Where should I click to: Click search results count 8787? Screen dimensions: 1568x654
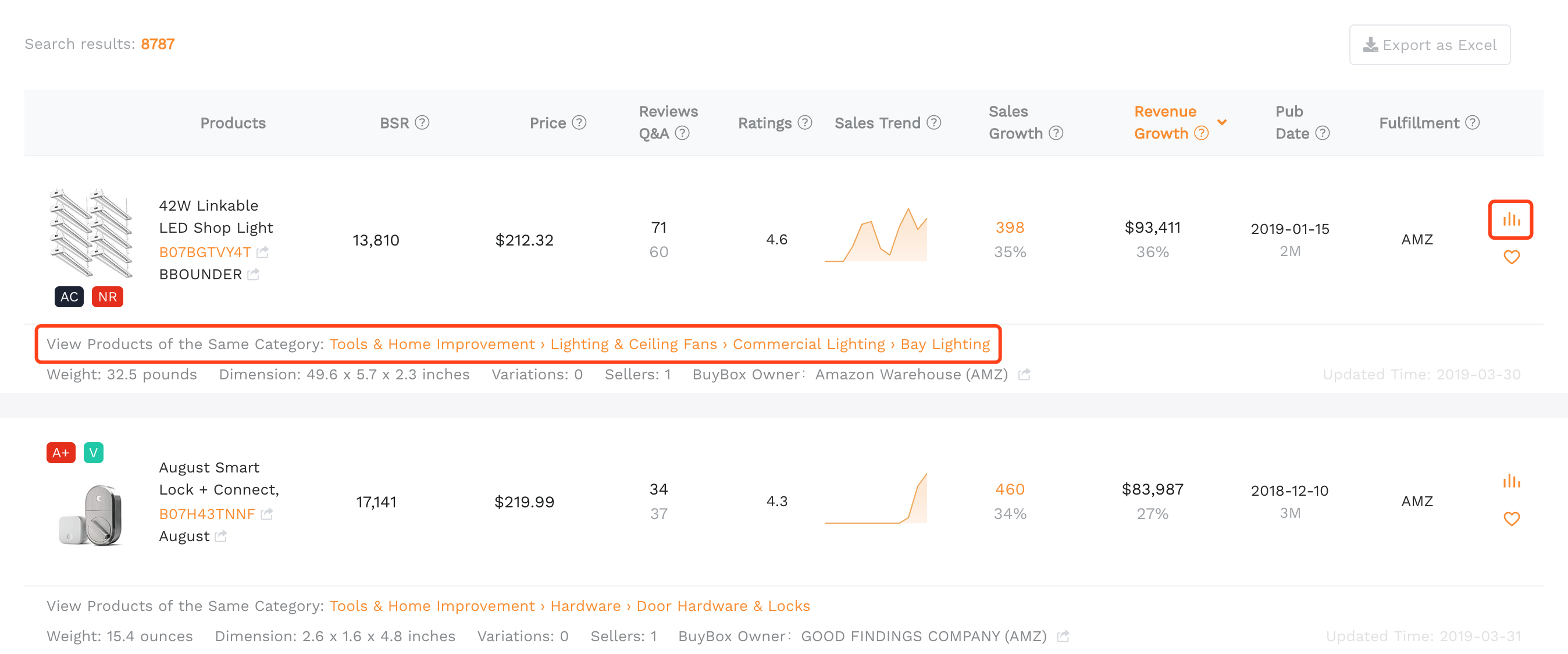(158, 44)
